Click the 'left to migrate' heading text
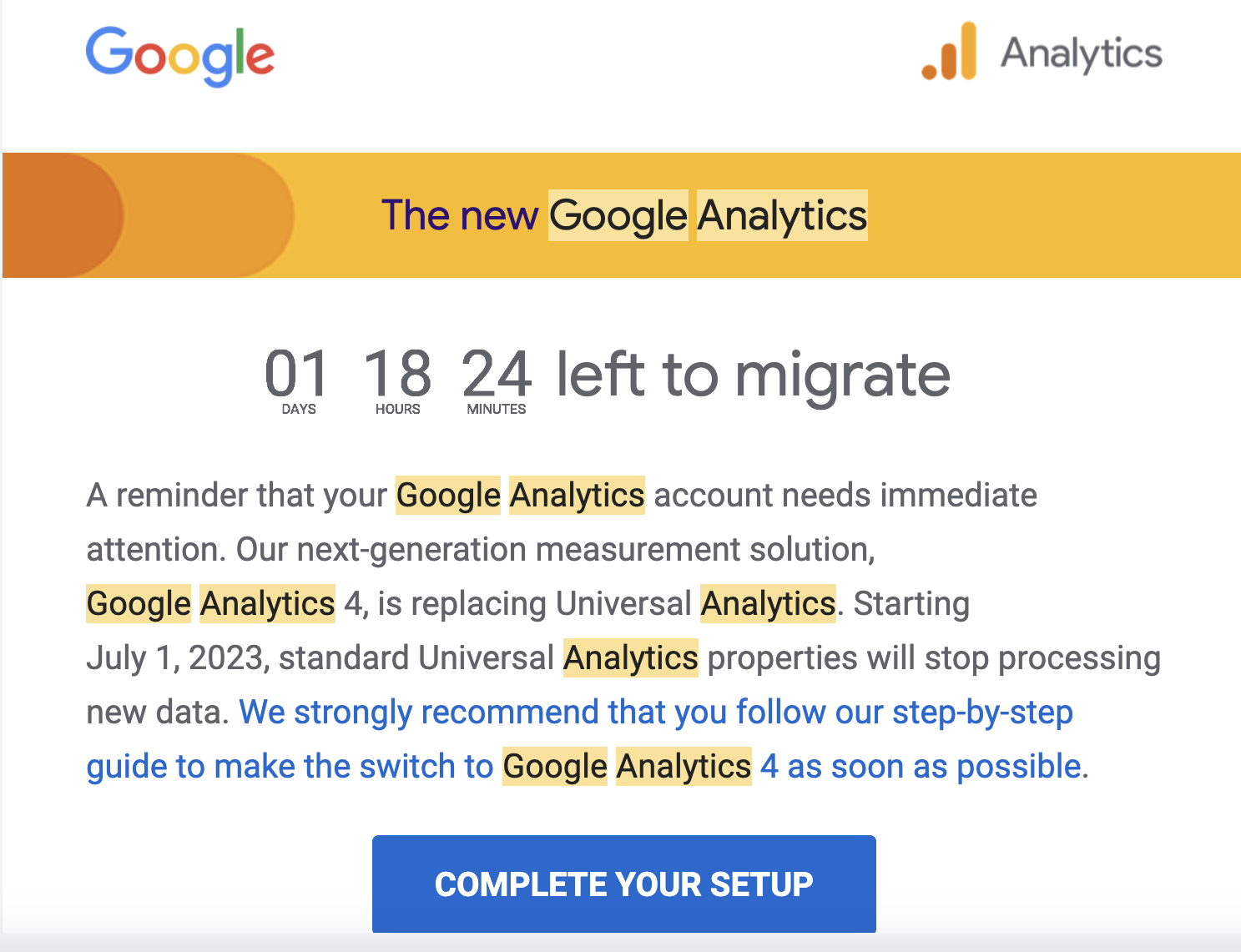The image size is (1241, 952). tap(753, 375)
